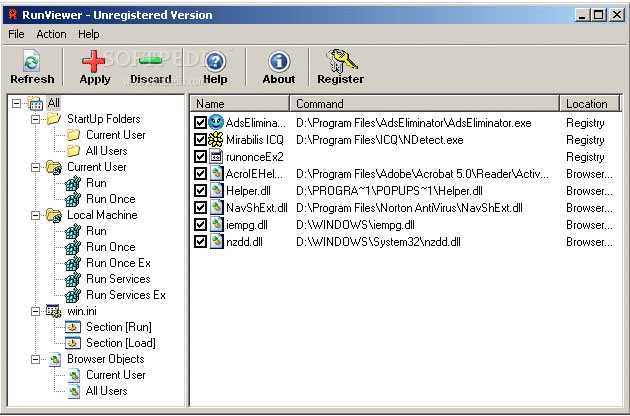630x416 pixels.
Task: Select the NavShExt.dll name
Action: 257,208
